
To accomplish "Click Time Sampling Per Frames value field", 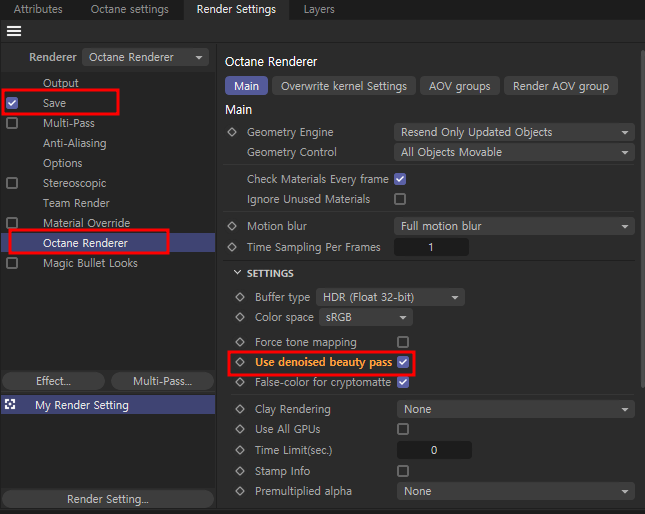I will 431,247.
